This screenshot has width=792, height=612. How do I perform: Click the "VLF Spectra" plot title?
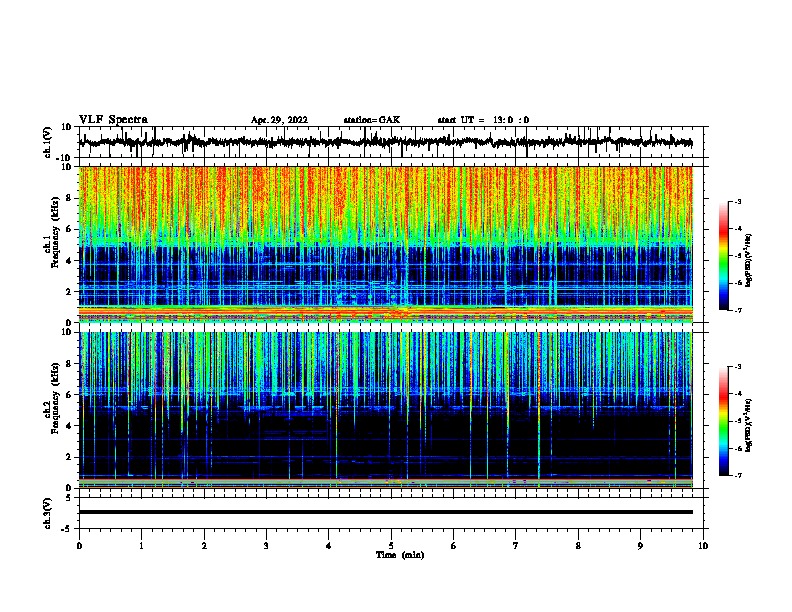coord(113,120)
